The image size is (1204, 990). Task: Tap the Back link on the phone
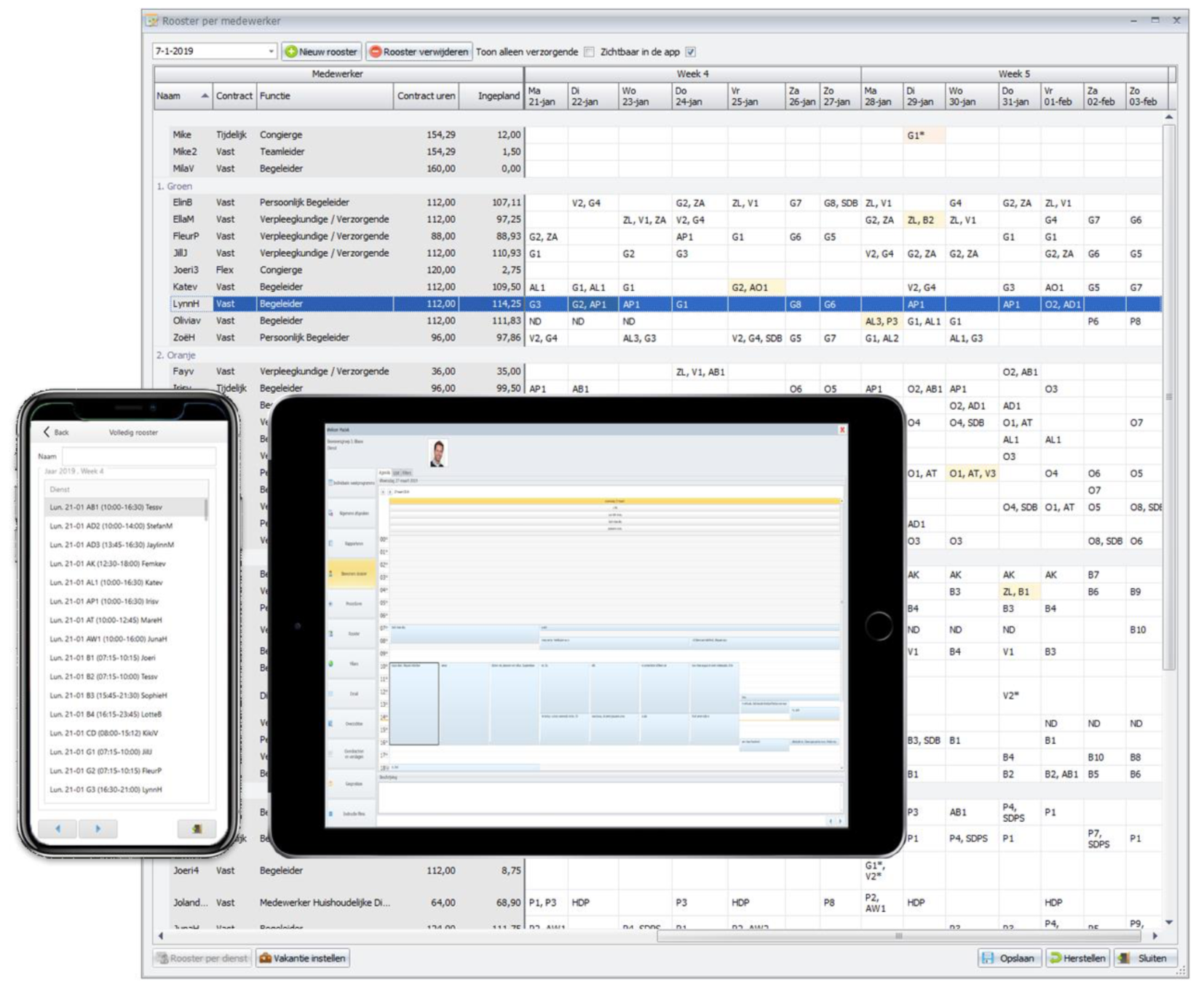coord(56,432)
